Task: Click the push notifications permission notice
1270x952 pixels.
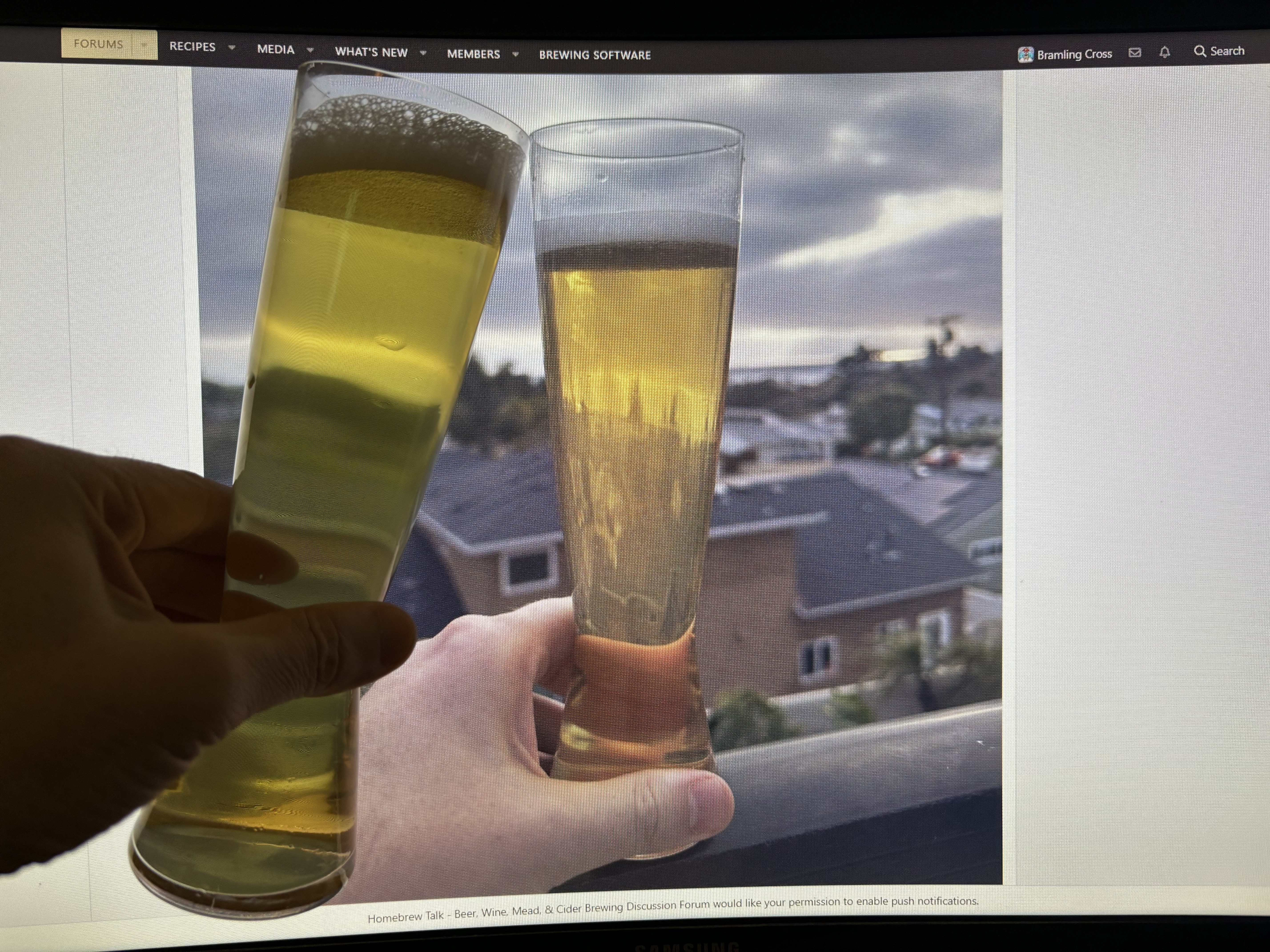Action: [673, 910]
